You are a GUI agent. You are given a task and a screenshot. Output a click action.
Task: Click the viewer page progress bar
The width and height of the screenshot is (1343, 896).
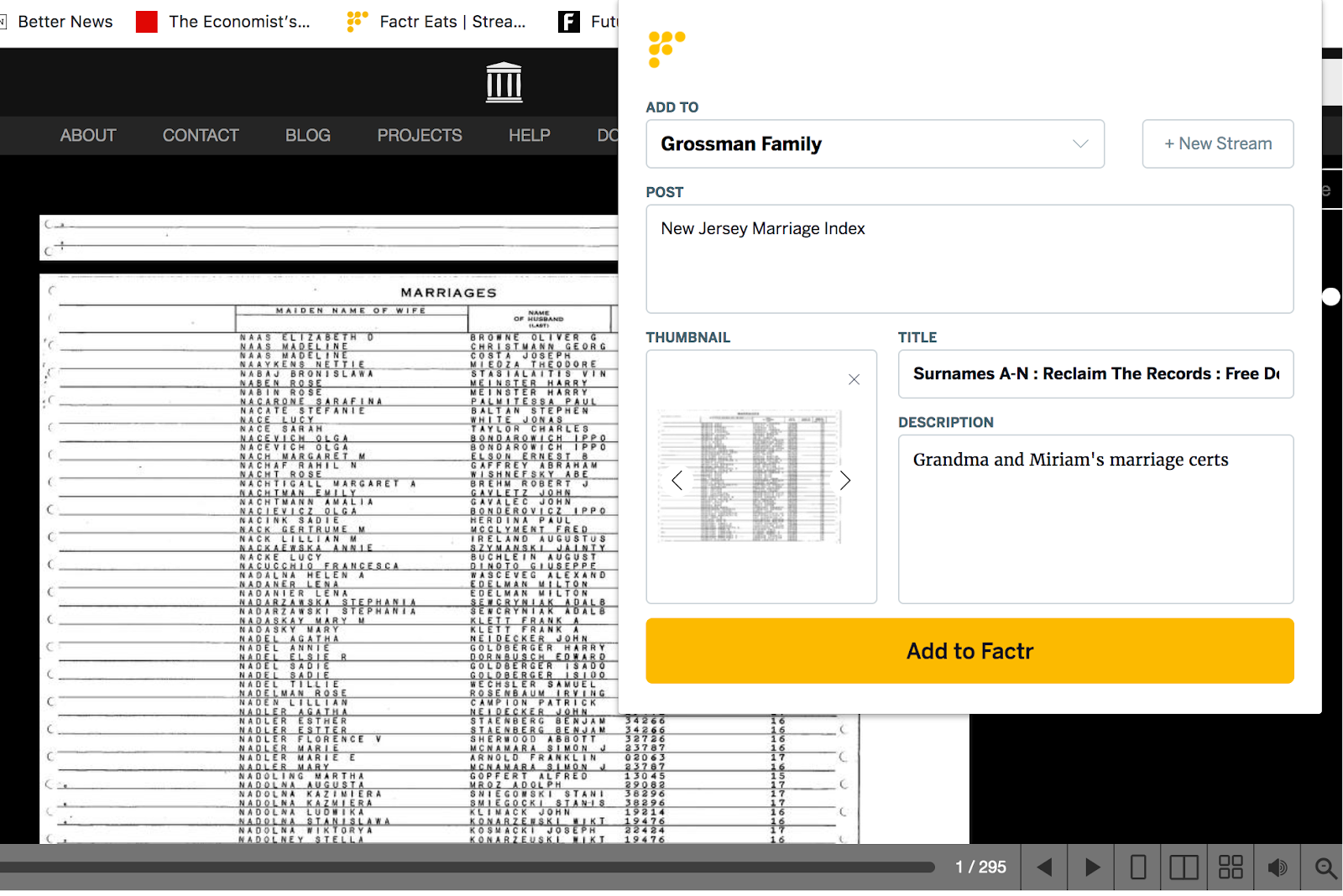tap(467, 867)
